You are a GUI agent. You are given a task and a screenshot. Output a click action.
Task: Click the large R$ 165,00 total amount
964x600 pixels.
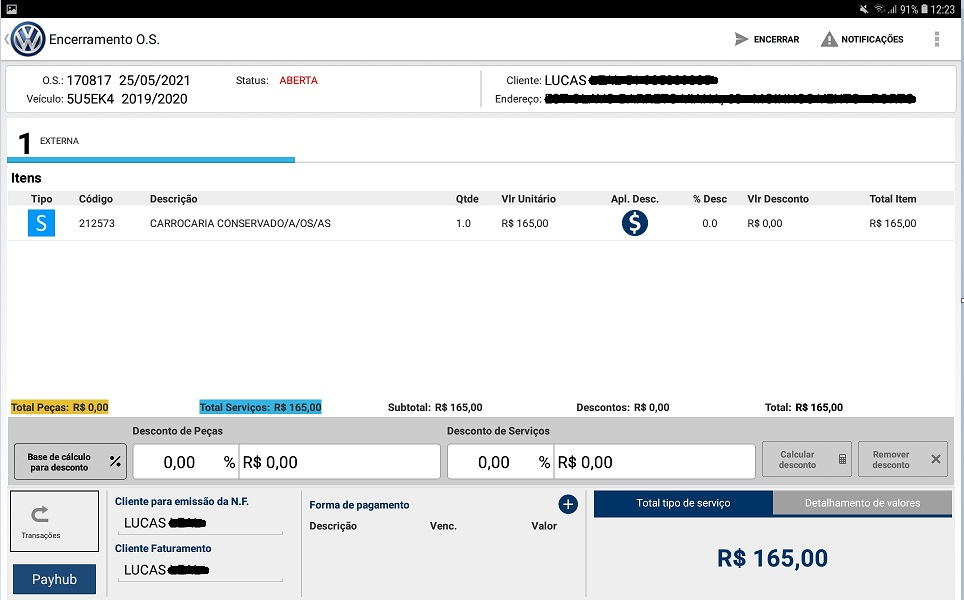point(772,558)
